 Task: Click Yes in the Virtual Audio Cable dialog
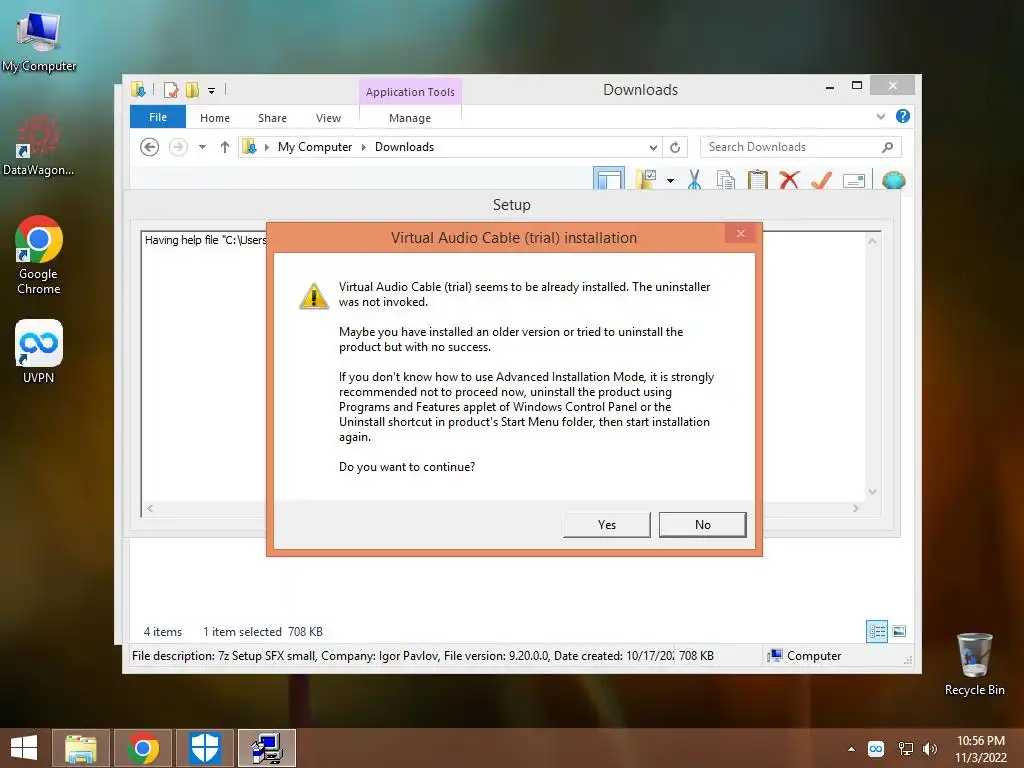[606, 524]
